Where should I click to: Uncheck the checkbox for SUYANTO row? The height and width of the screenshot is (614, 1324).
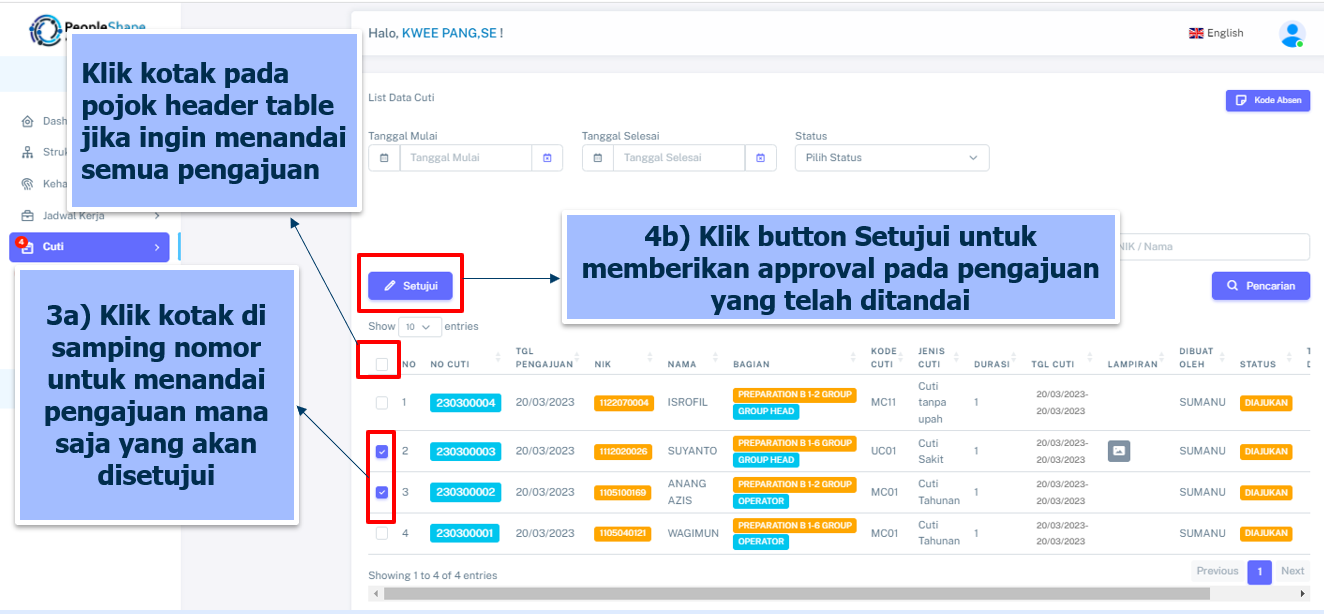(381, 452)
